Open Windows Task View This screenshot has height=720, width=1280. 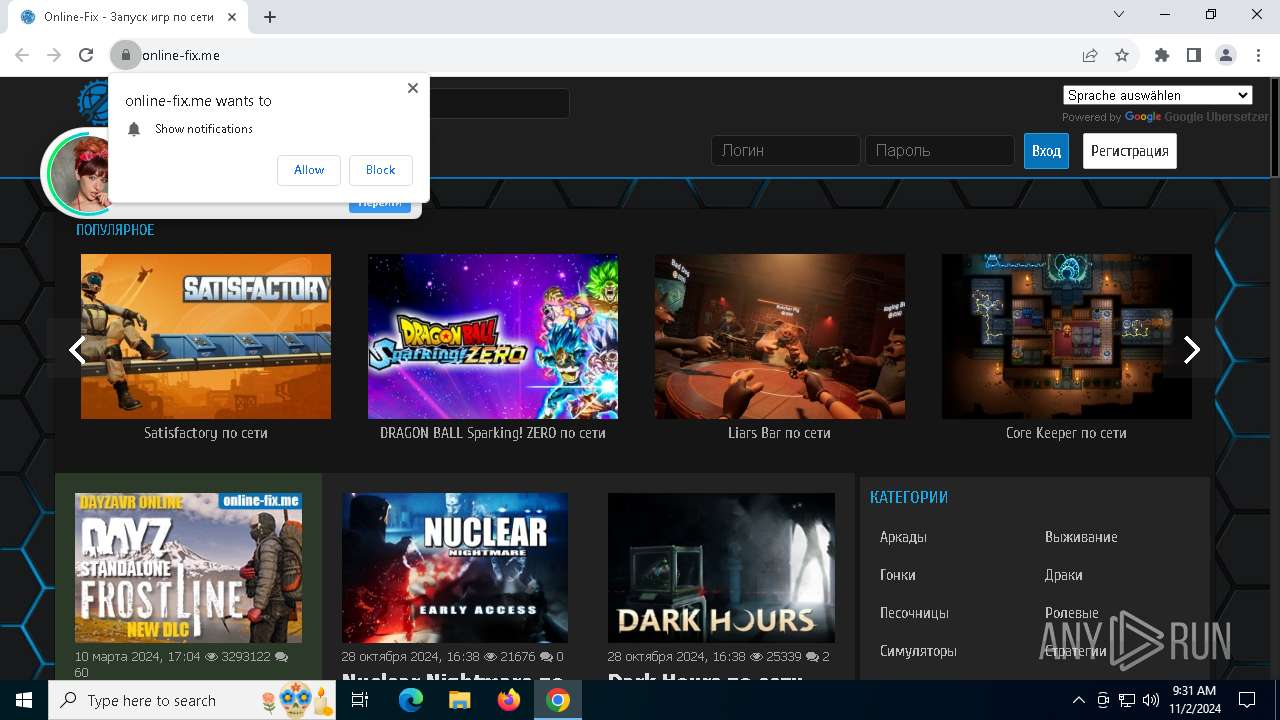click(360, 700)
